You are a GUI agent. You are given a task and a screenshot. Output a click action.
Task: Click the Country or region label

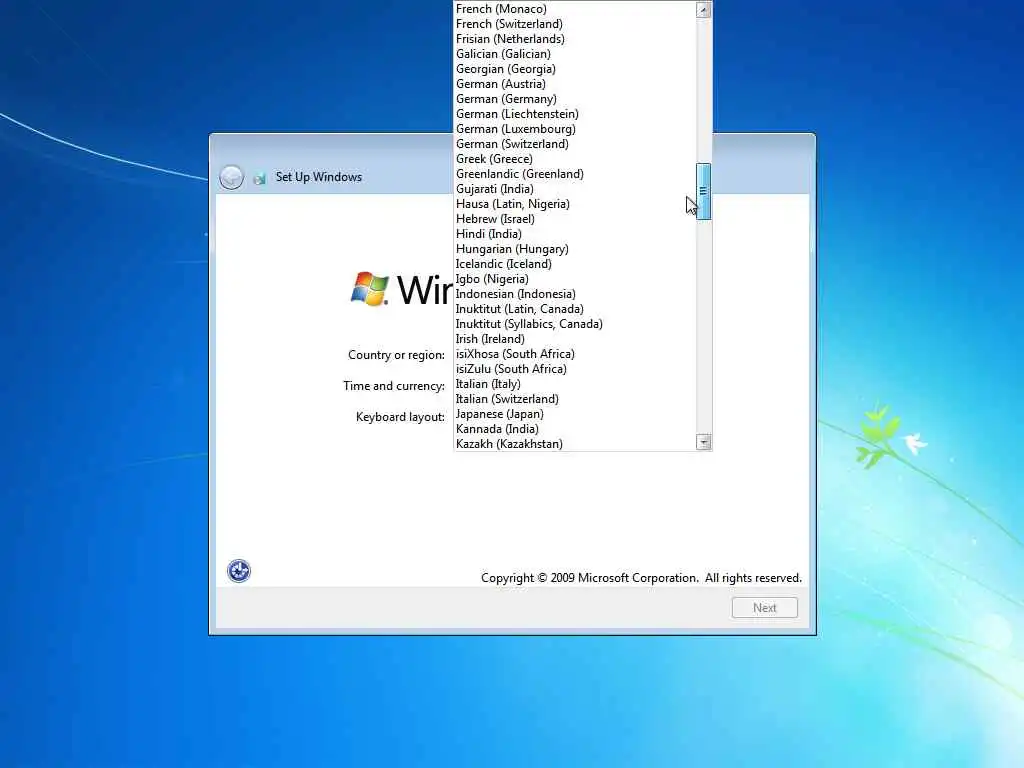[x=396, y=355]
